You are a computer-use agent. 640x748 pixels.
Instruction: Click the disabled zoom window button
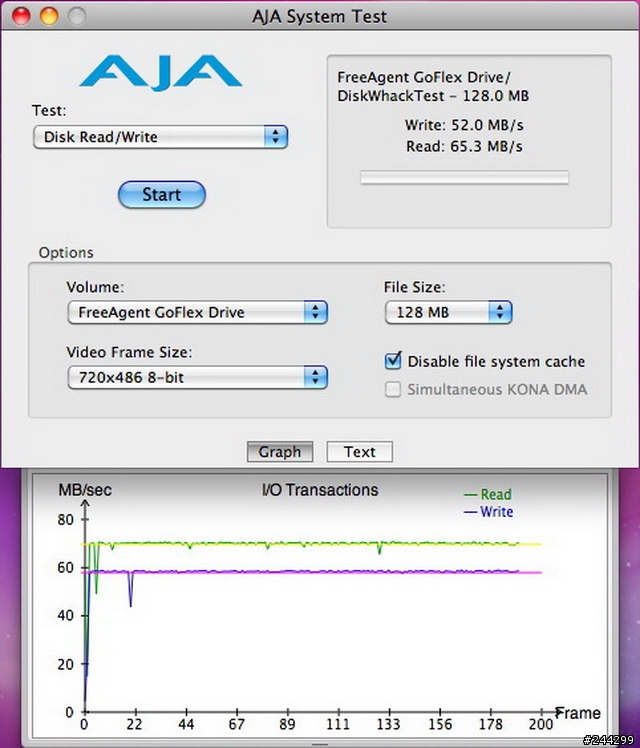[x=77, y=16]
